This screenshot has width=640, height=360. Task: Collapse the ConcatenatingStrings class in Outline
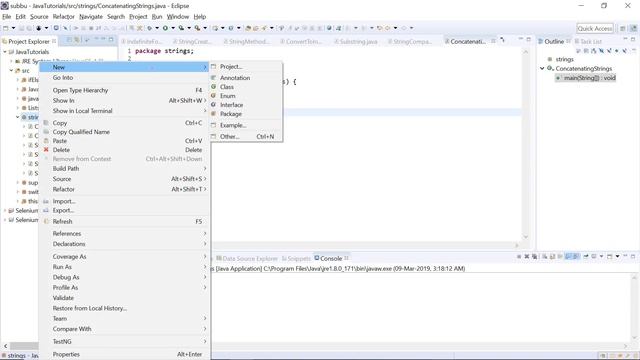[x=542, y=68]
